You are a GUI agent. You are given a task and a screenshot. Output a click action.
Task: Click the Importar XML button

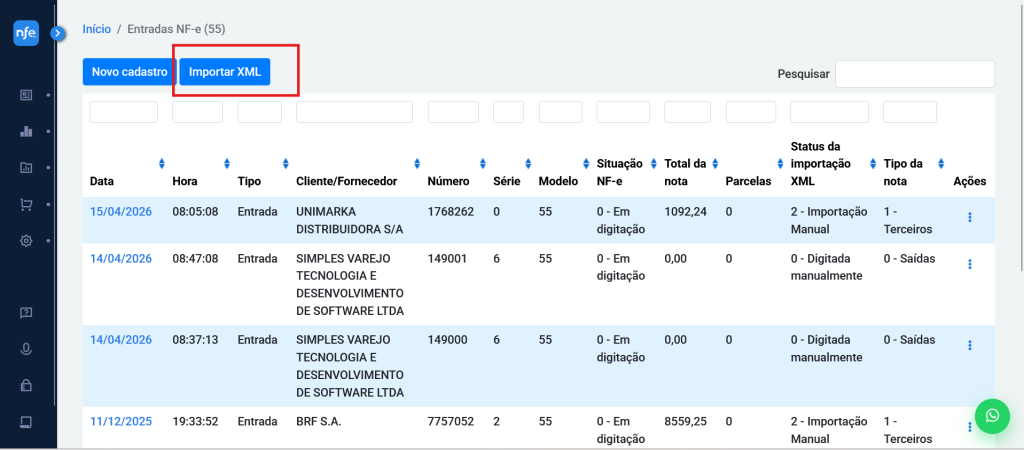(x=225, y=72)
